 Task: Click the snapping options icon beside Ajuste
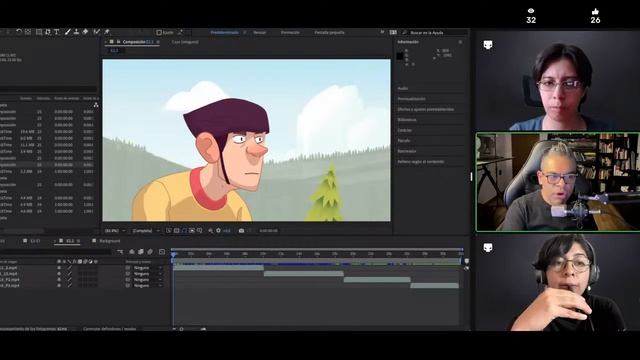180,32
